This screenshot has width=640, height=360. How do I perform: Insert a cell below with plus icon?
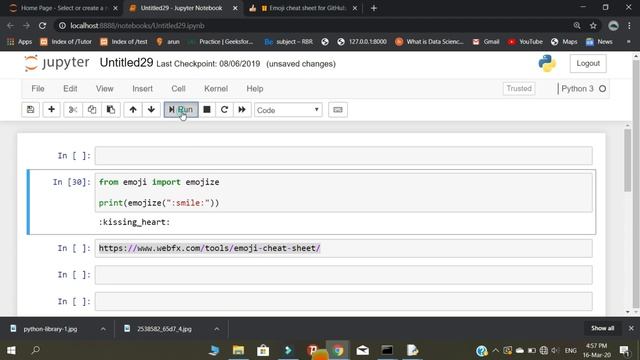tap(51, 109)
